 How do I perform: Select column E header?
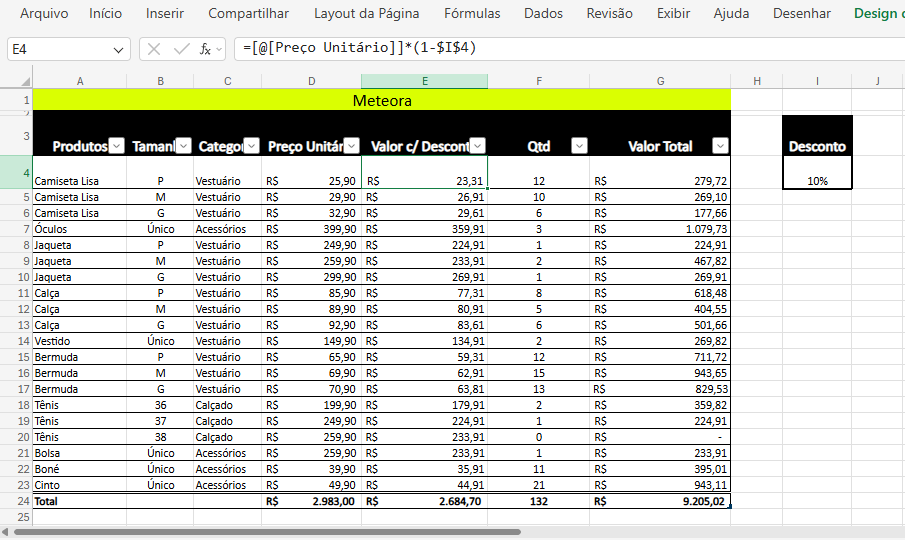[x=424, y=81]
